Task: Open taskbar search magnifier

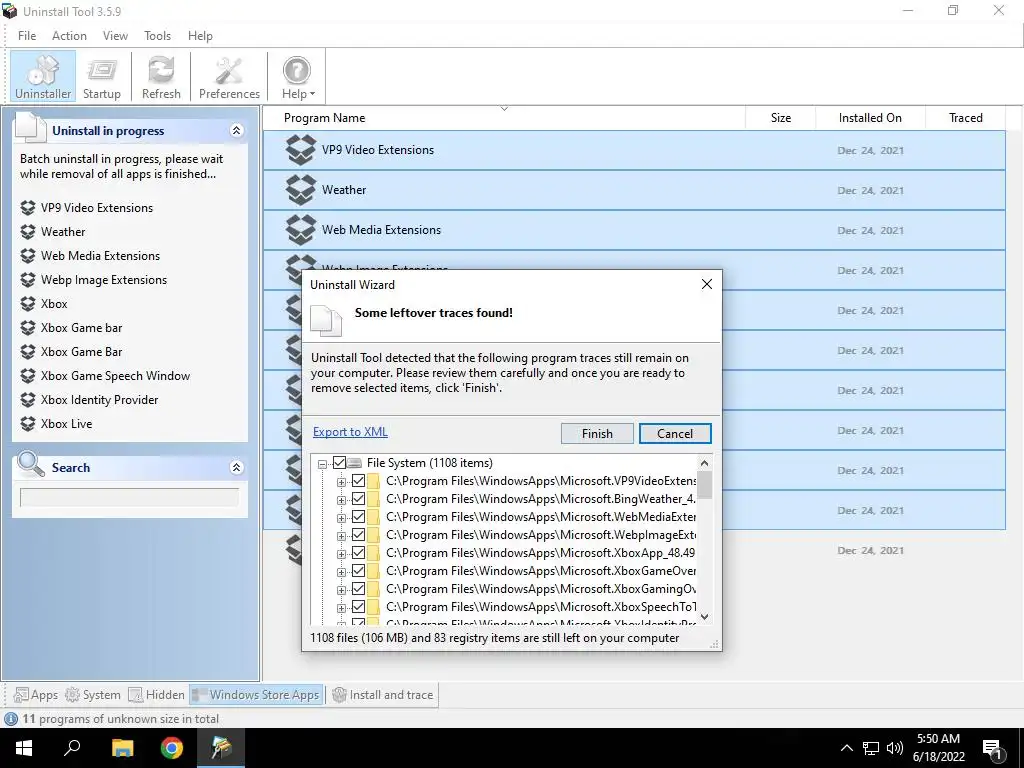Action: (x=72, y=748)
